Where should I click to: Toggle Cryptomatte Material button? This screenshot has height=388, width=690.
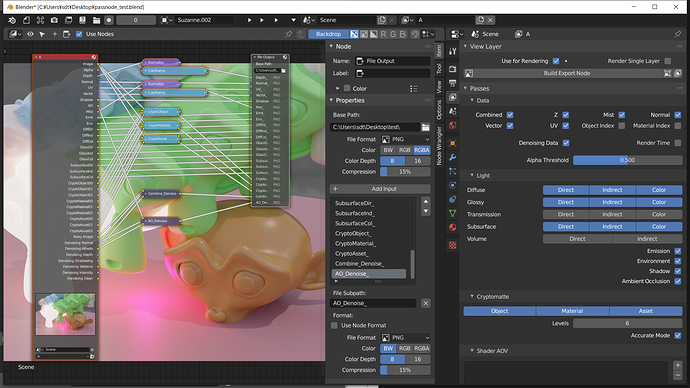click(x=572, y=311)
